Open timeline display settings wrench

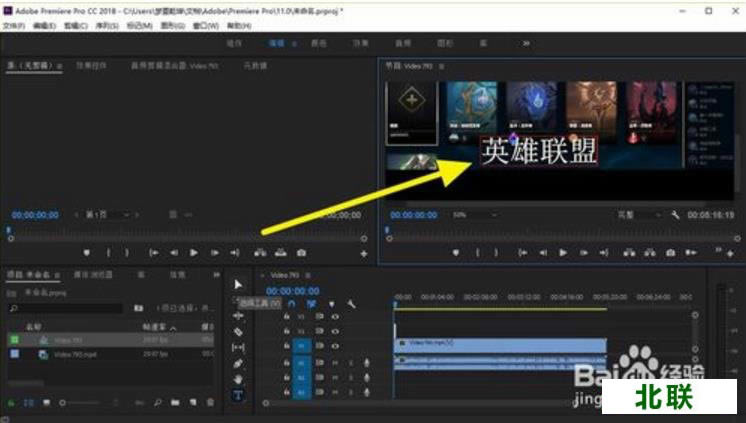(352, 304)
